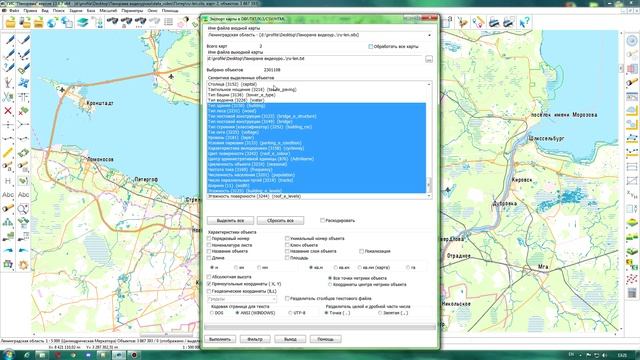The width and height of the screenshot is (640, 360).
Task: Click the round target icon atop right toolbar
Action: (632, 40)
